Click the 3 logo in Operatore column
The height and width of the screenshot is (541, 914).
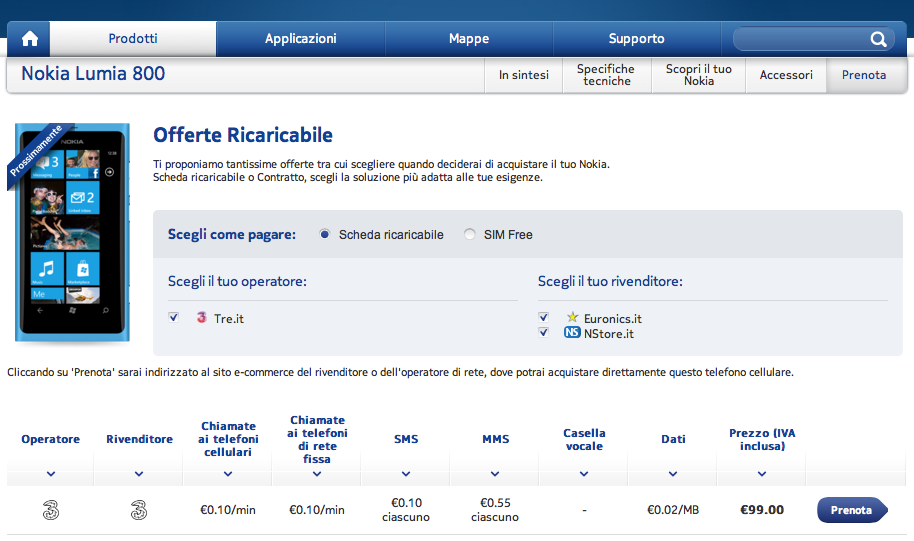tap(50, 510)
